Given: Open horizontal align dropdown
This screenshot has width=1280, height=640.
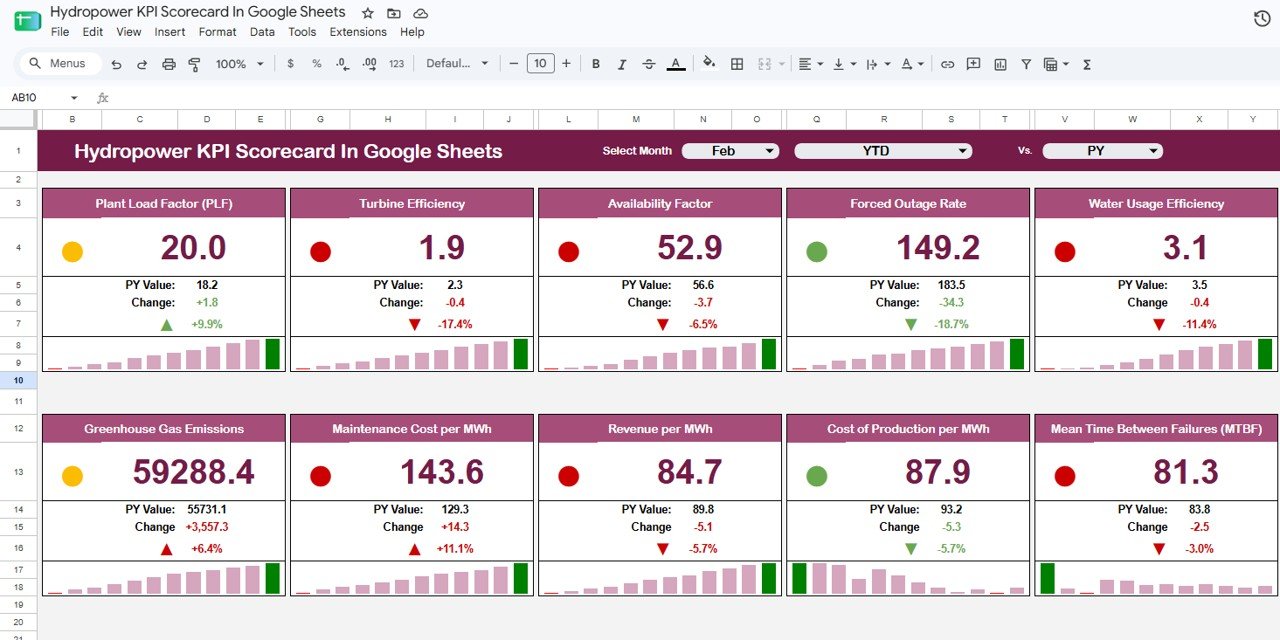Looking at the screenshot, I should click(x=810, y=64).
